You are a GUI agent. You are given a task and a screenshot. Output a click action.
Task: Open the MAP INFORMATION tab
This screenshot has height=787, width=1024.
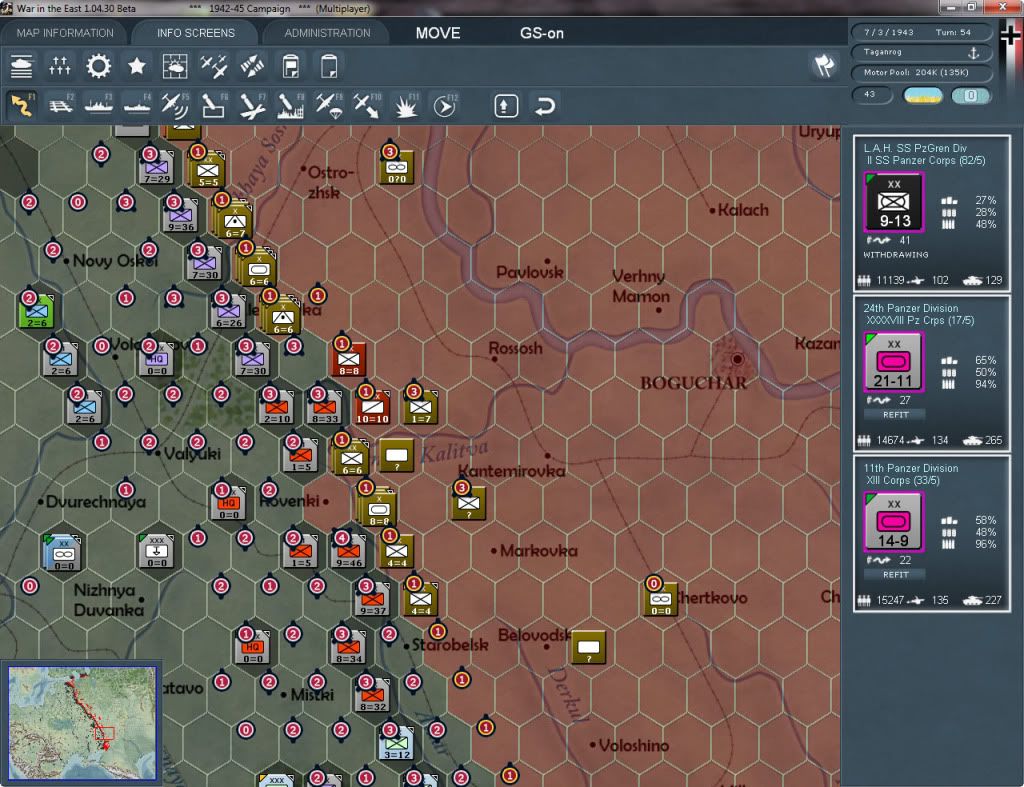pyautogui.click(x=65, y=33)
